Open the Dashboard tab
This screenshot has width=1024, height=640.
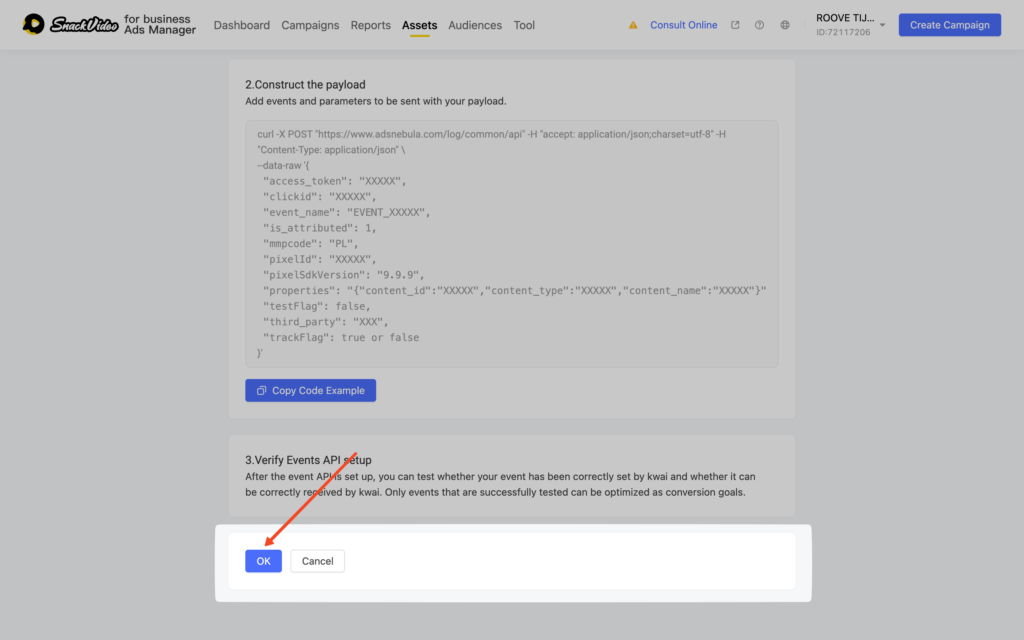242,25
